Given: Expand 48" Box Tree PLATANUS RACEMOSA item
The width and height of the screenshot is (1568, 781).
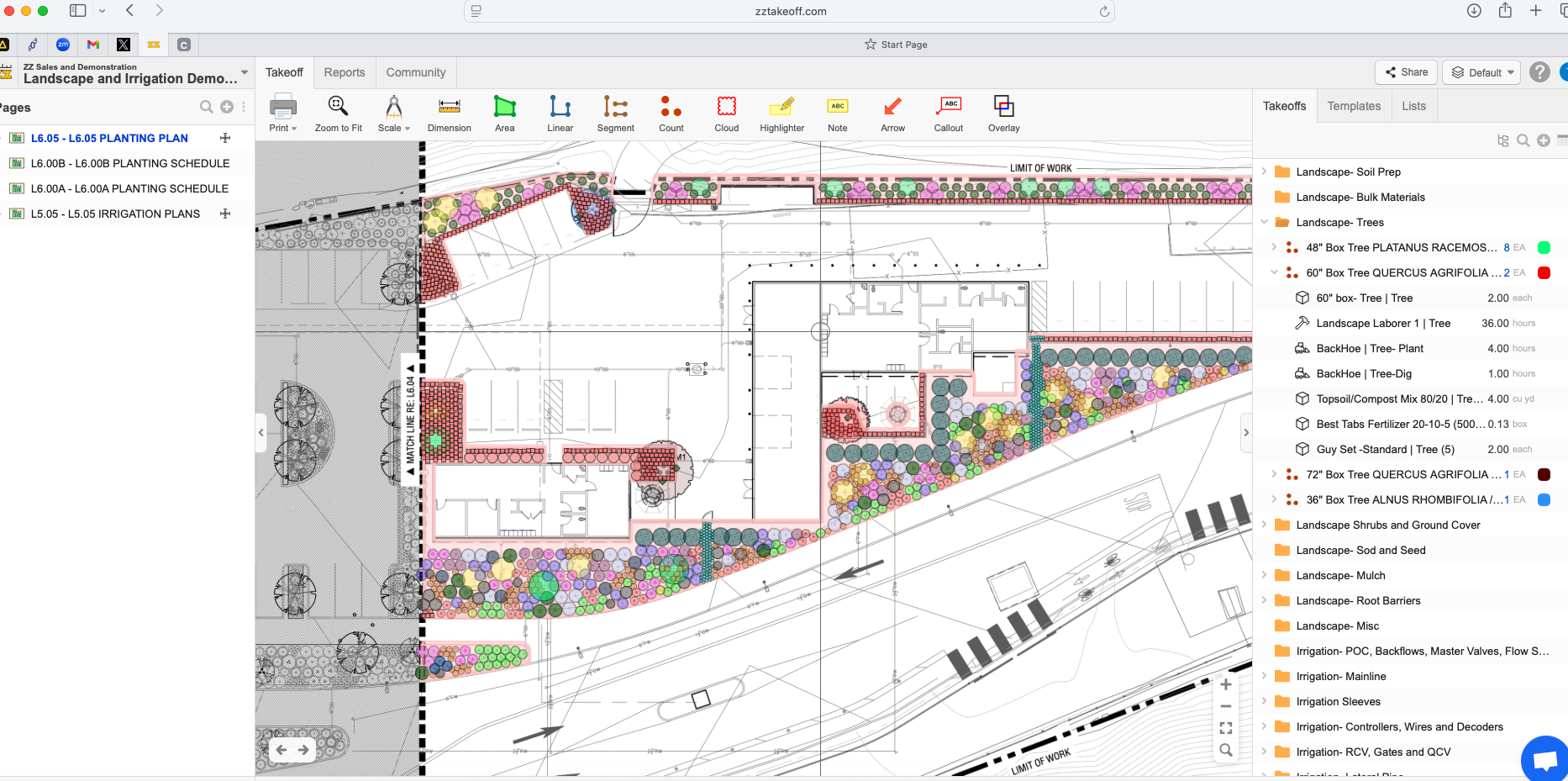Looking at the screenshot, I should tap(1274, 247).
